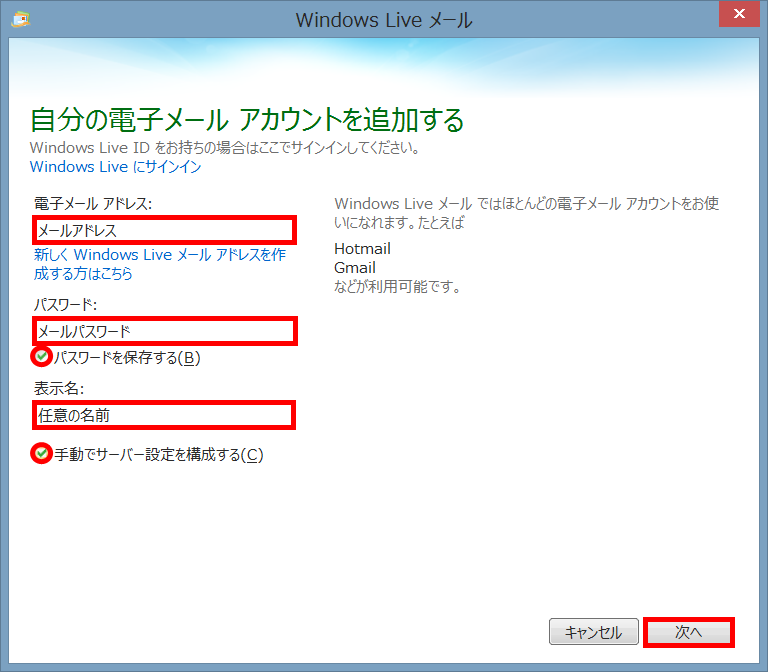Focus the パスワード input field

pyautogui.click(x=164, y=331)
